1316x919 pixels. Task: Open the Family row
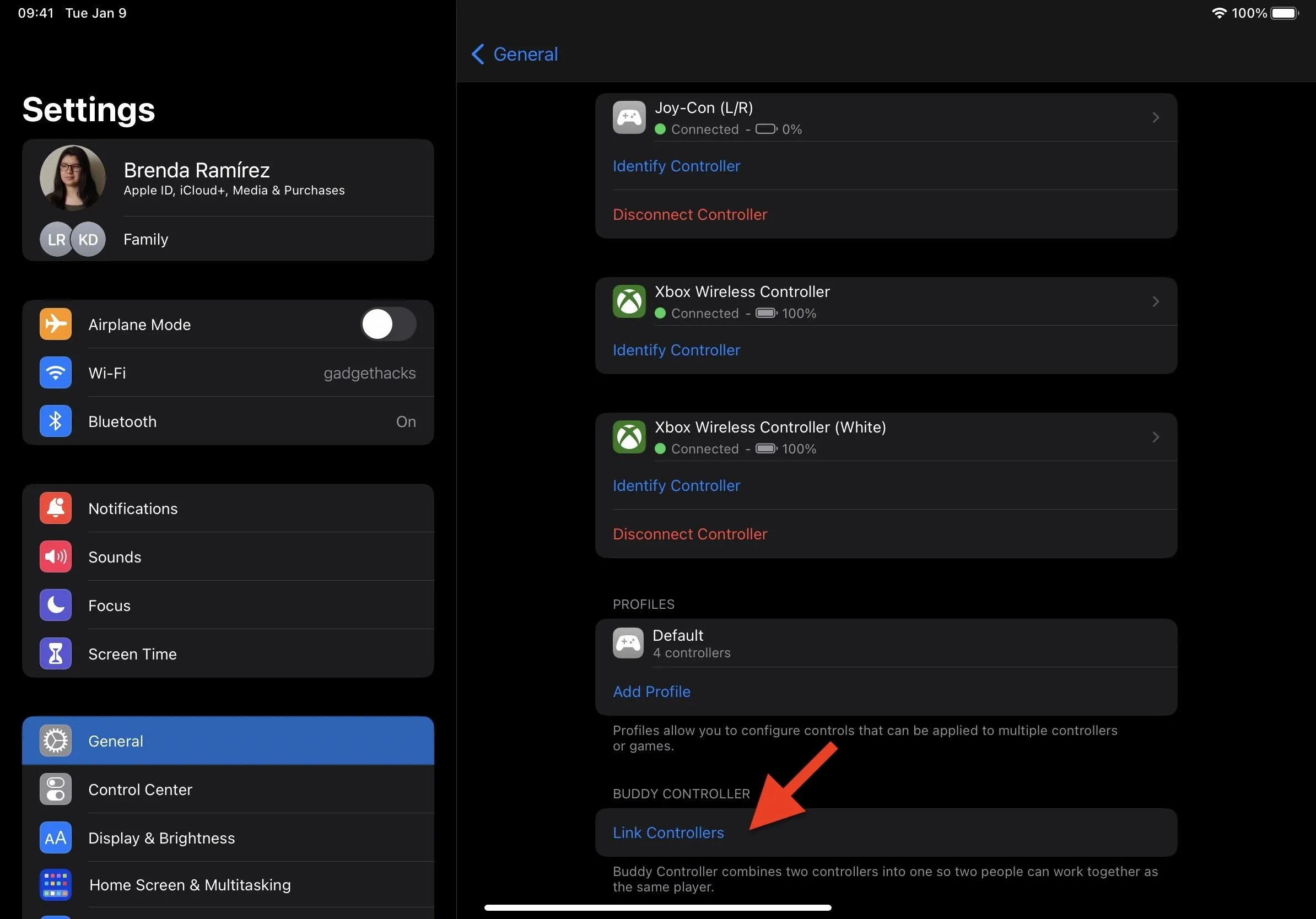[x=228, y=239]
